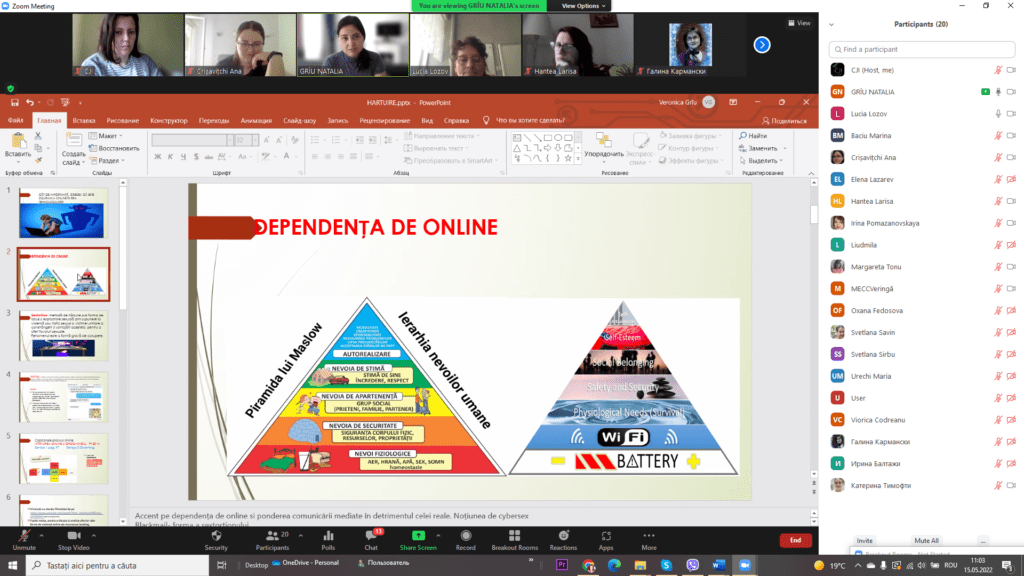This screenshot has width=1024, height=576.
Task: Toggle mute for Lucia Lozov in participant list
Action: 997,113
